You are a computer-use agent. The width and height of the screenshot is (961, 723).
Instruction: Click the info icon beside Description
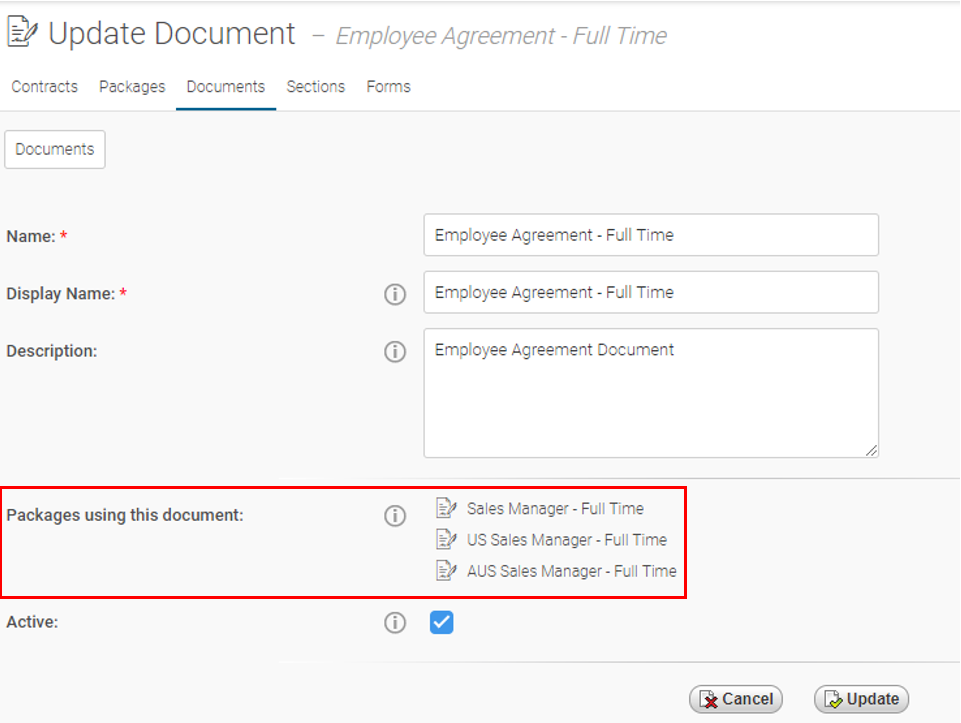tap(395, 351)
